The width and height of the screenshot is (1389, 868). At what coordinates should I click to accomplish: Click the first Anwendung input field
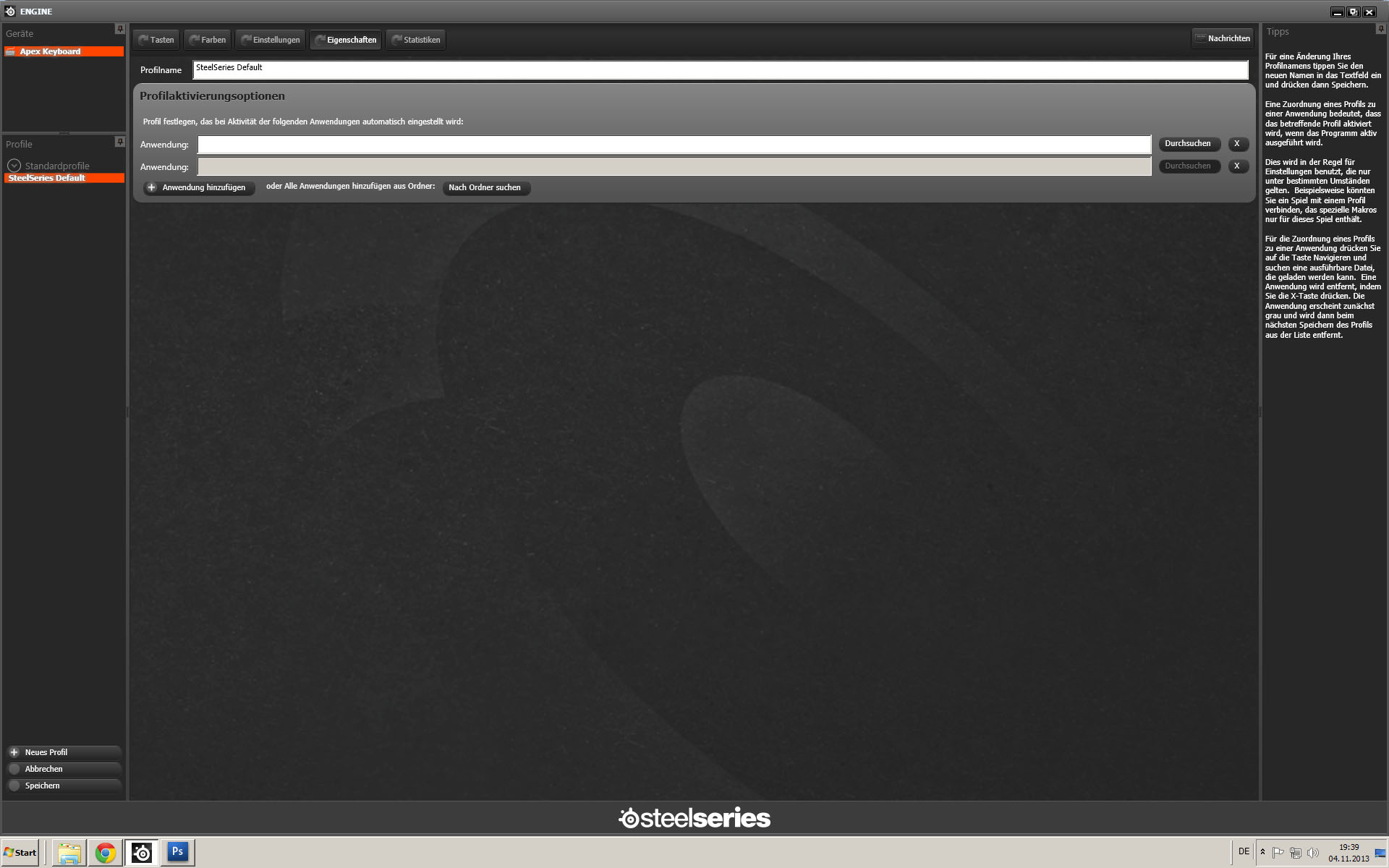[674, 145]
